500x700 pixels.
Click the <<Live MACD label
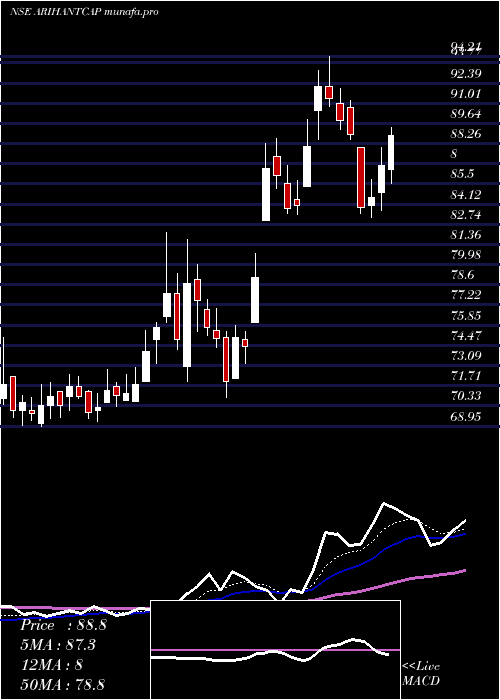tap(421, 674)
